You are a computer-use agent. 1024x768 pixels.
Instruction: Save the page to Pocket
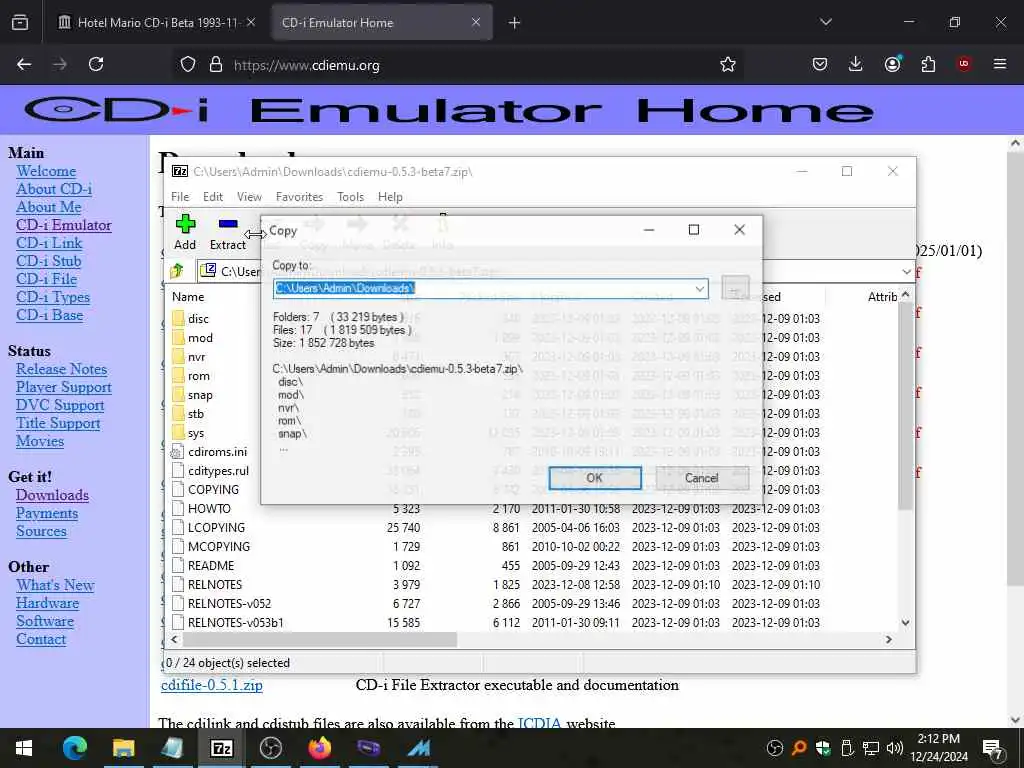click(820, 64)
